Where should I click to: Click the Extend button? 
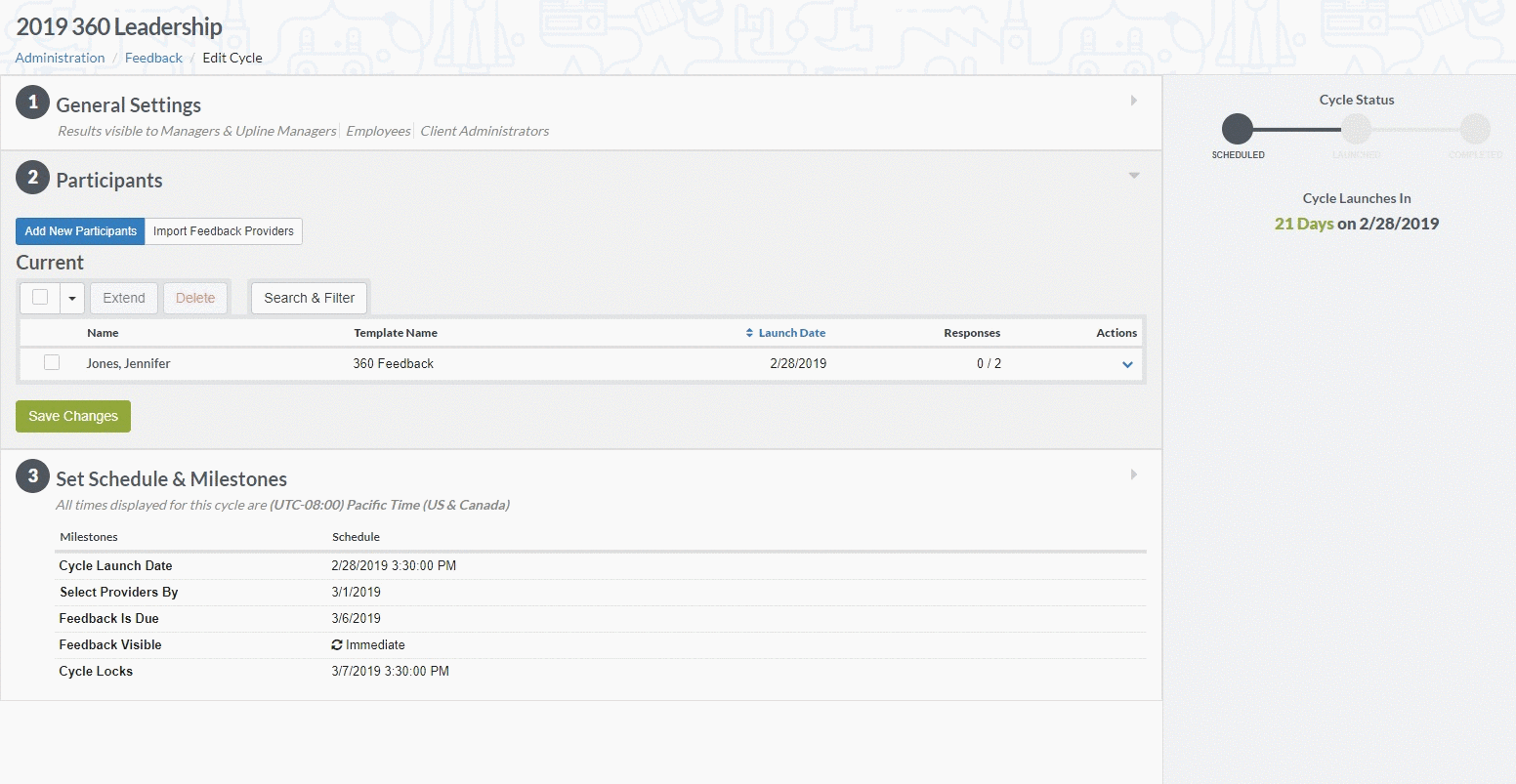point(124,298)
